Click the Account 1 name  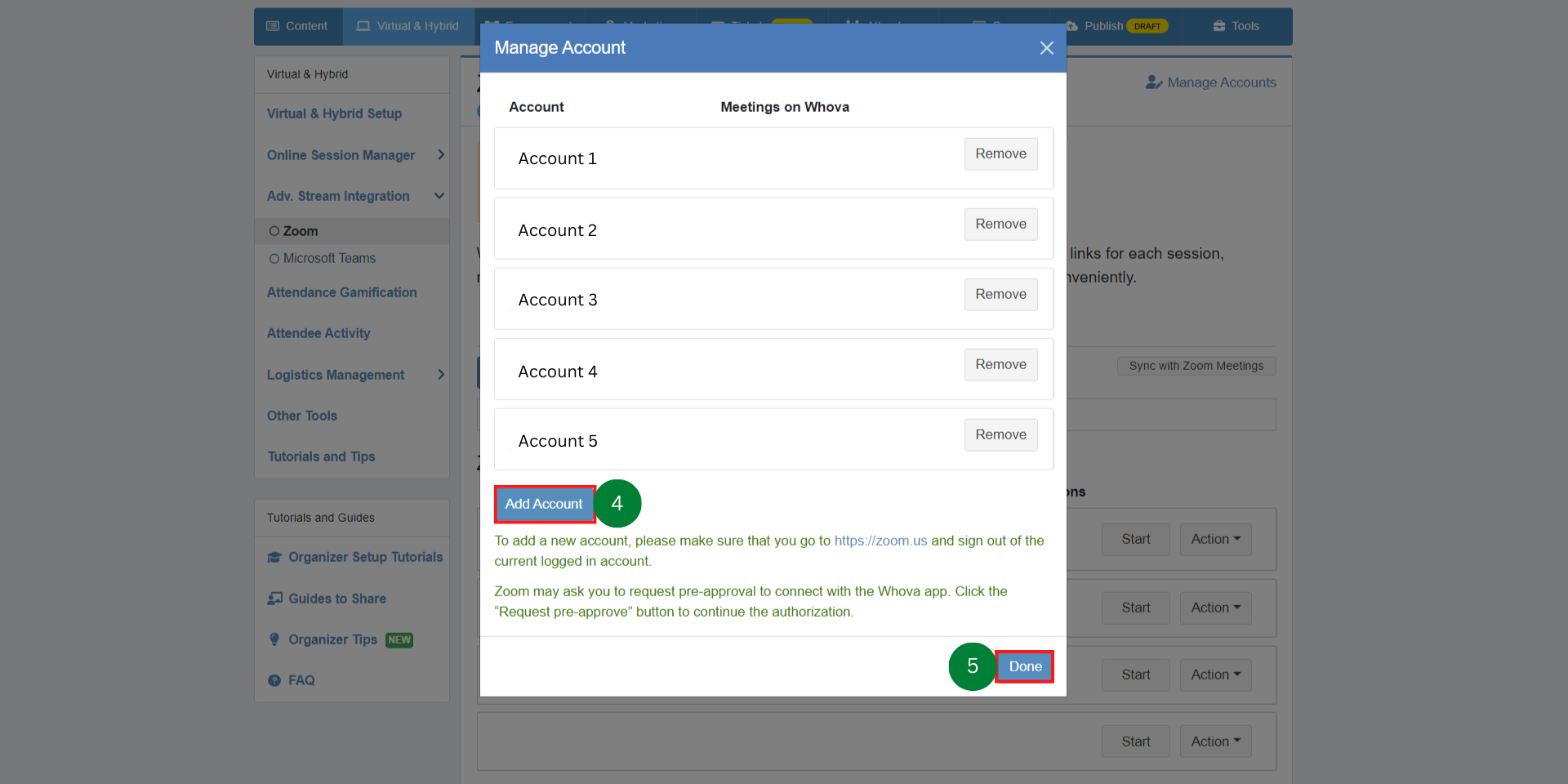click(558, 158)
